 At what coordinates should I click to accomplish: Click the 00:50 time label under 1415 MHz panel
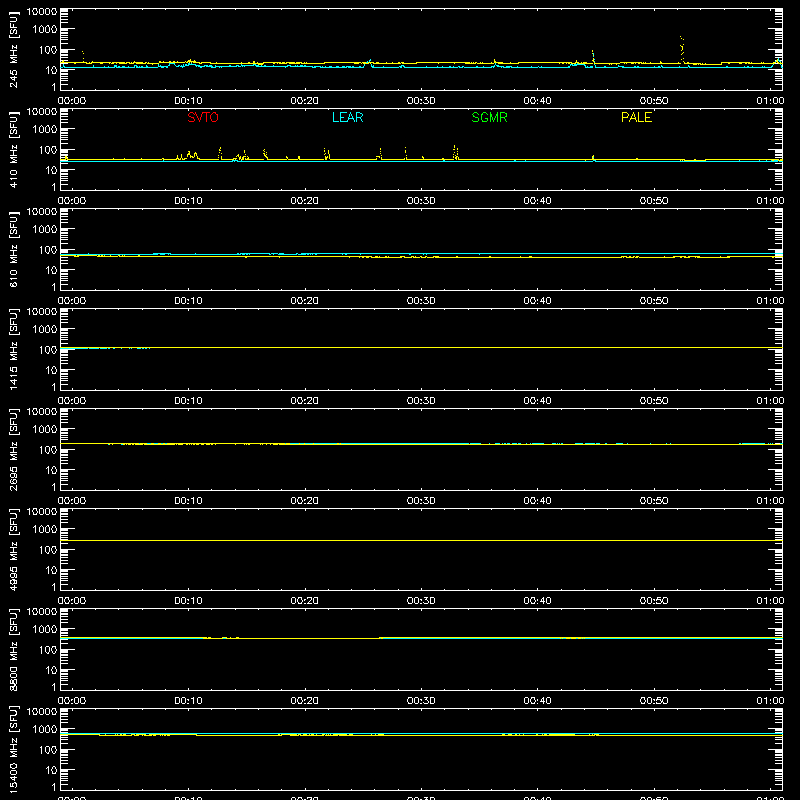(654, 401)
